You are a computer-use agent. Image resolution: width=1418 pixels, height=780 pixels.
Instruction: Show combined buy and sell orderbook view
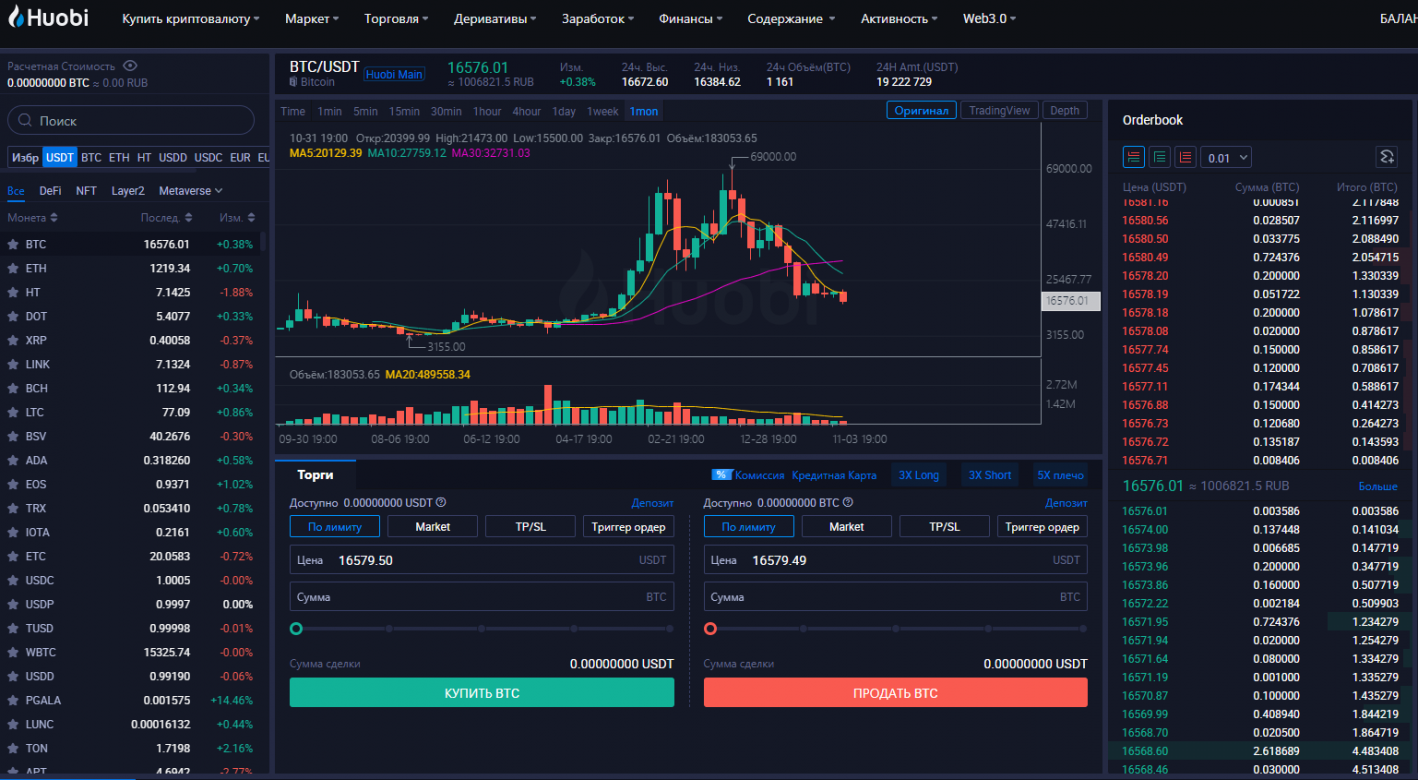point(1134,157)
